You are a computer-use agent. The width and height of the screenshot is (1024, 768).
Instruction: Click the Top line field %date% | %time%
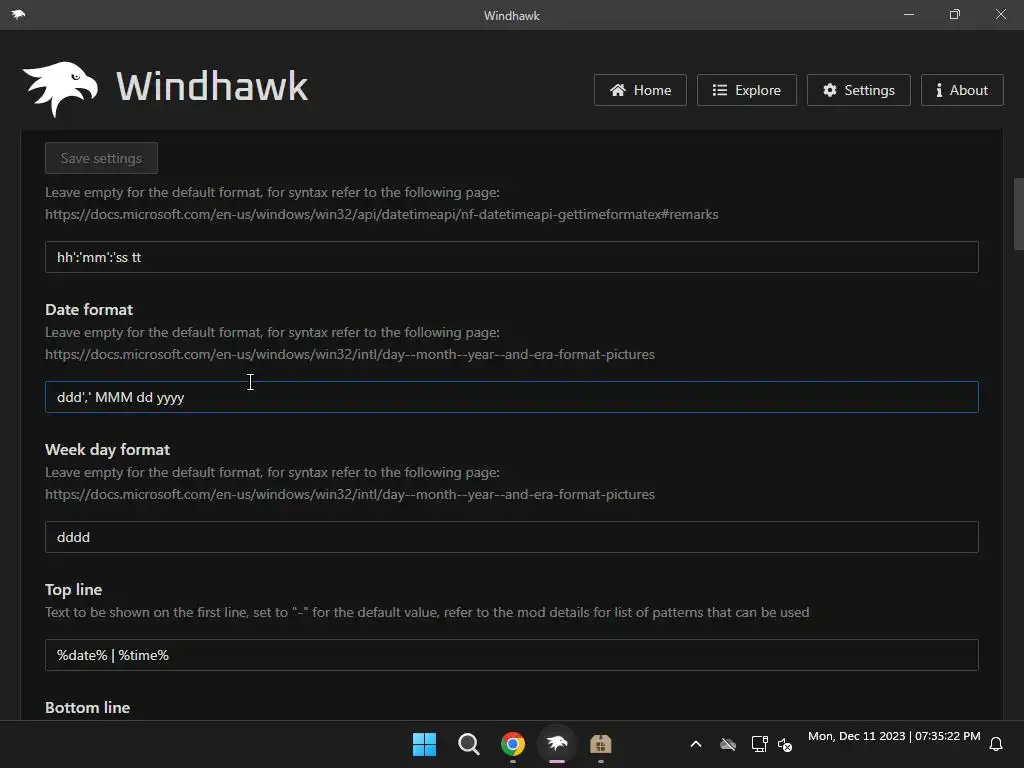511,655
